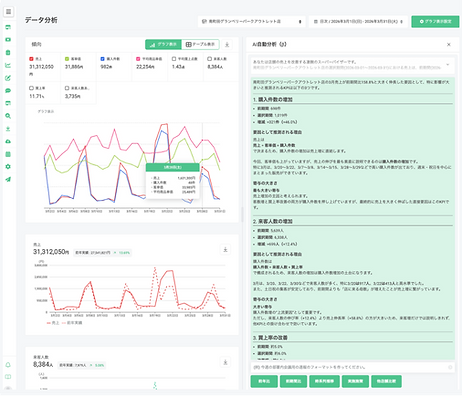Check the 11.71% metric checkbox

click(x=31, y=88)
